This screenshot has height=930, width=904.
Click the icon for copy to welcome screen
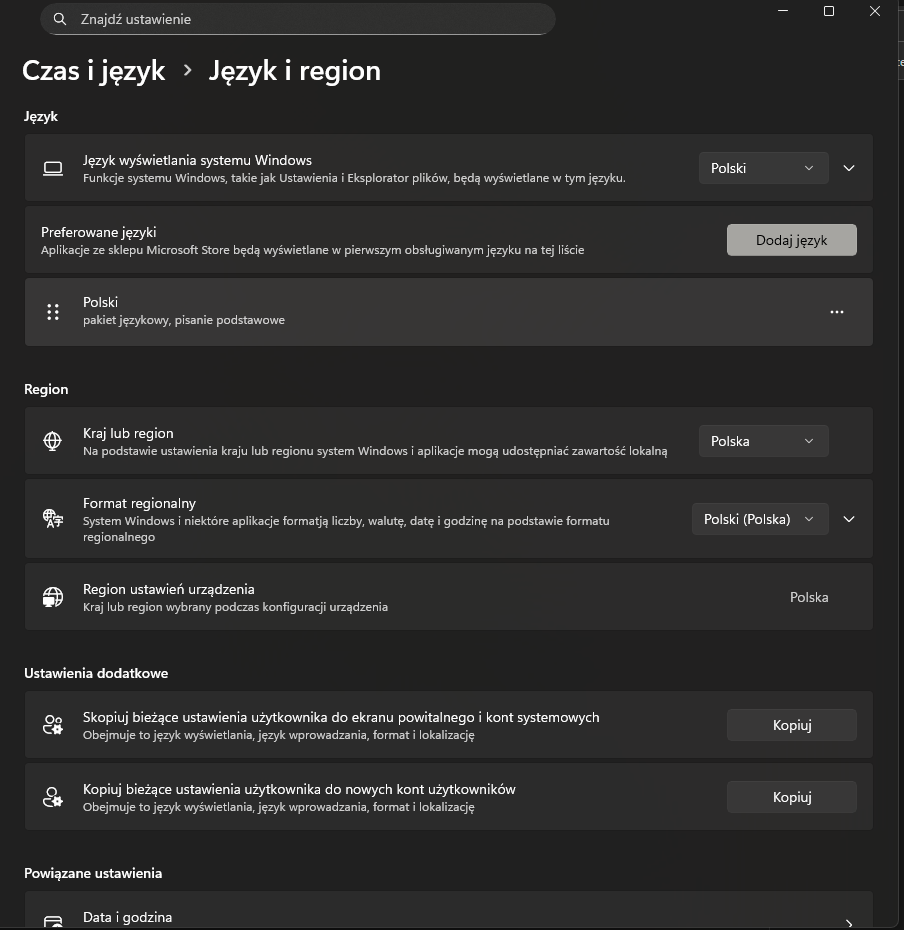[53, 725]
